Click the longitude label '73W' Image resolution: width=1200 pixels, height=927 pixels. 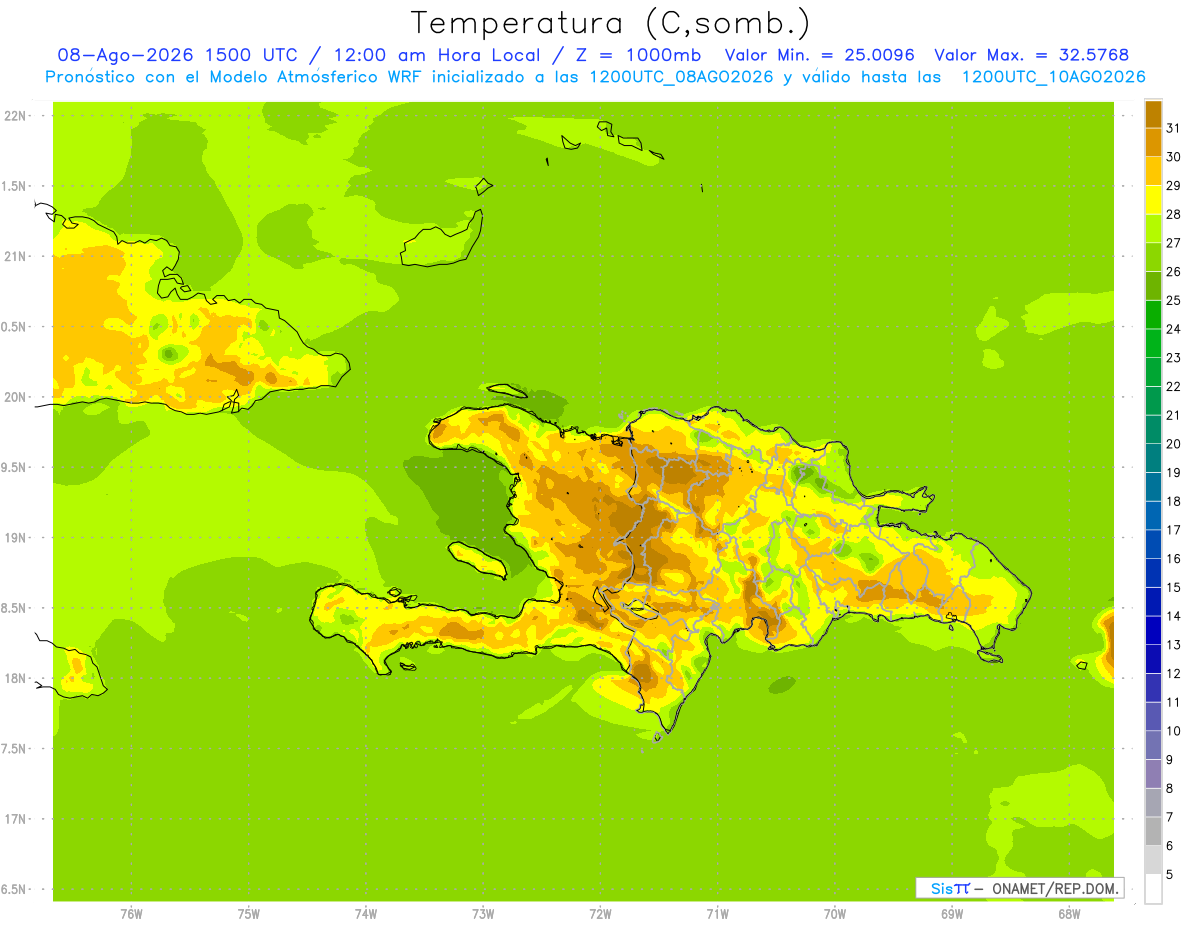coord(483,914)
